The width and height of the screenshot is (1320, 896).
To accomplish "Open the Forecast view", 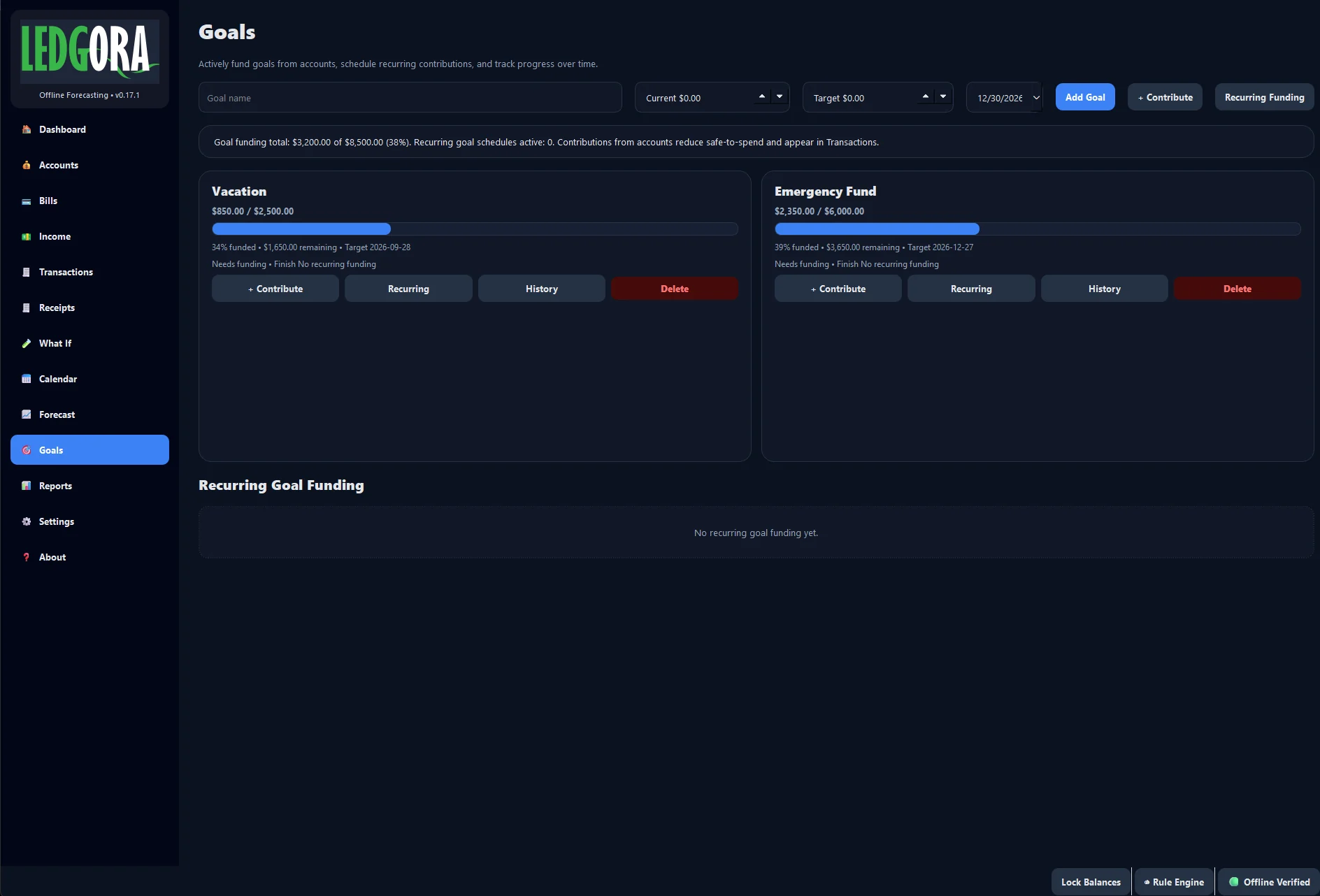I will point(89,414).
